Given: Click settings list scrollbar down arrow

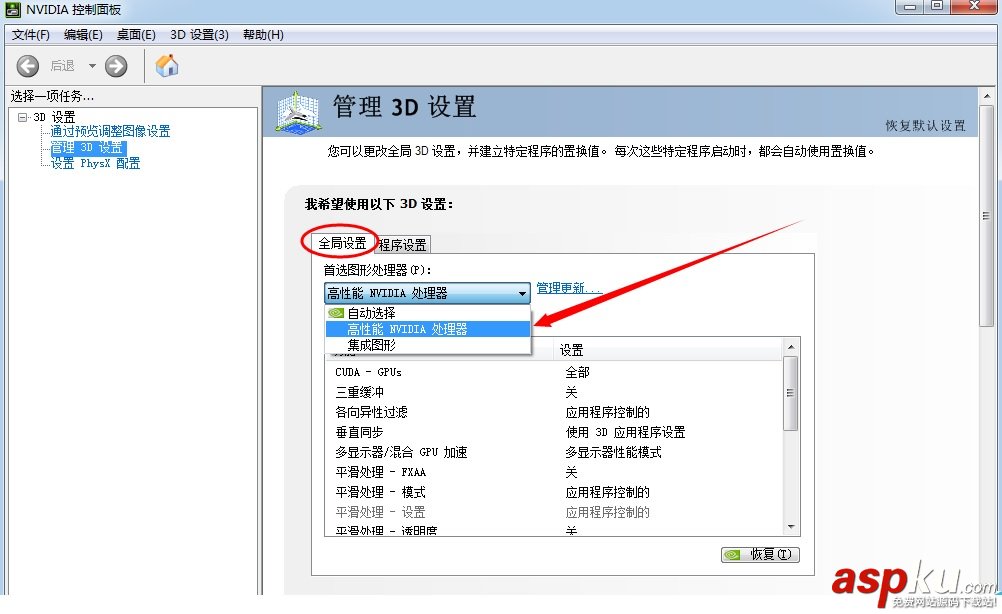Looking at the screenshot, I should click(x=791, y=527).
